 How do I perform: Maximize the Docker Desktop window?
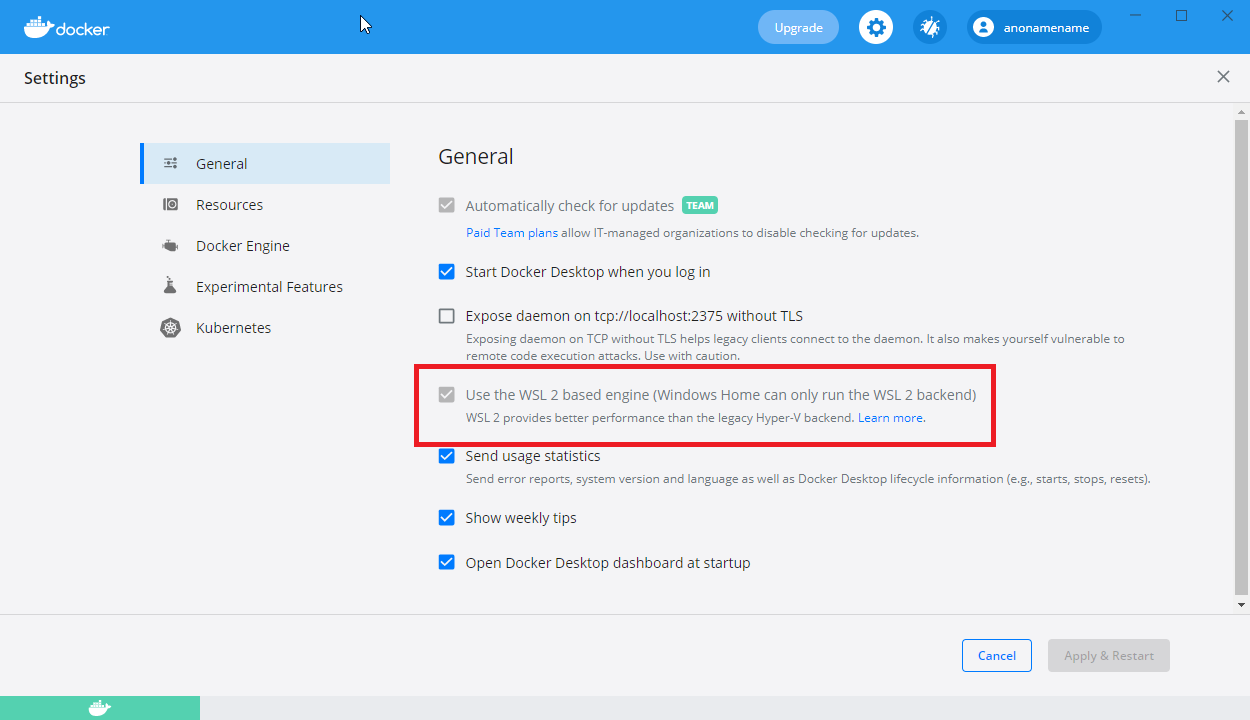[x=1181, y=15]
